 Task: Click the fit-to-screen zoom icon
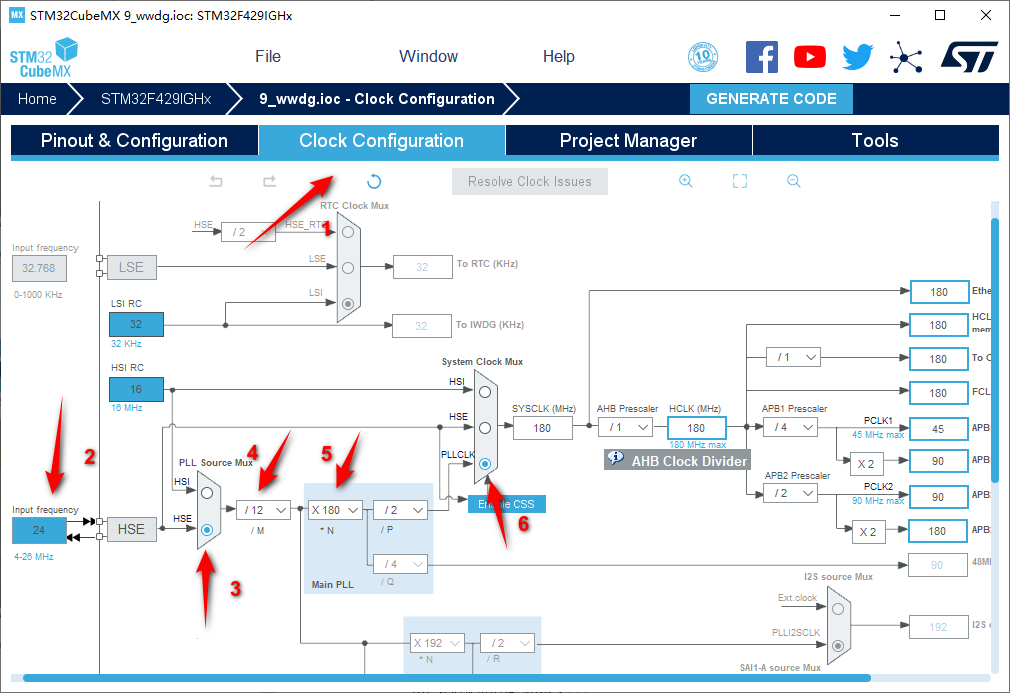coord(740,181)
